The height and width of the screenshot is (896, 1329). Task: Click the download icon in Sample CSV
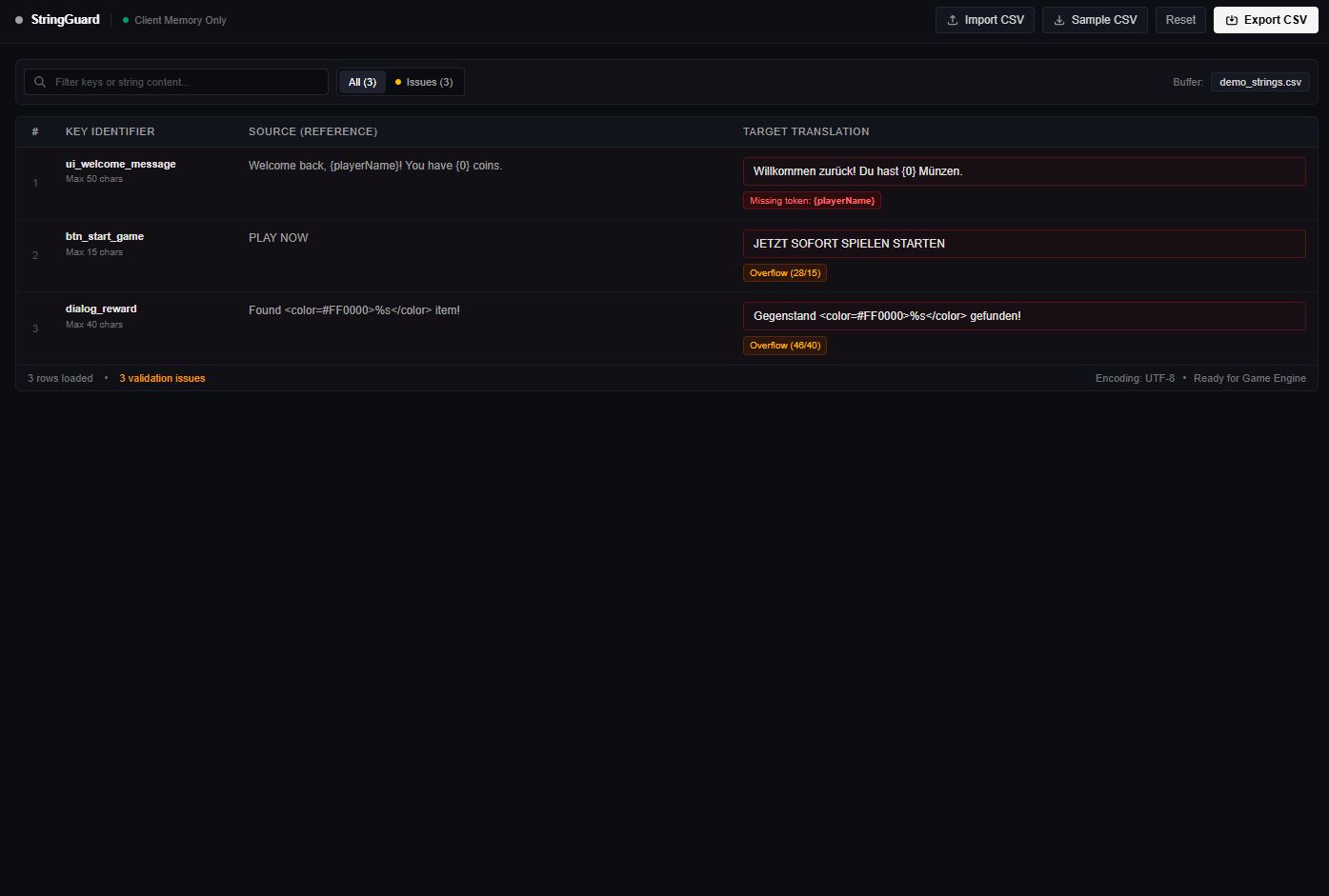pos(1059,20)
